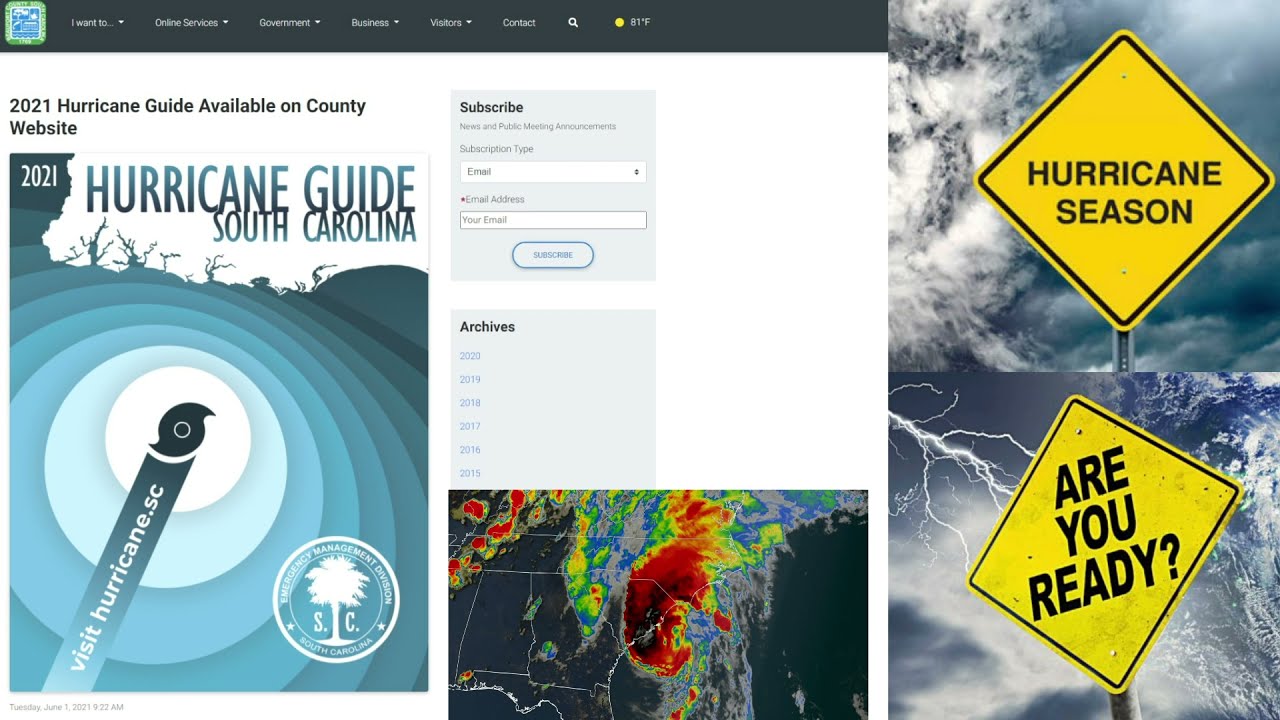Click the Are You Ready sign image
The height and width of the screenshot is (720, 1280).
coord(1084,546)
